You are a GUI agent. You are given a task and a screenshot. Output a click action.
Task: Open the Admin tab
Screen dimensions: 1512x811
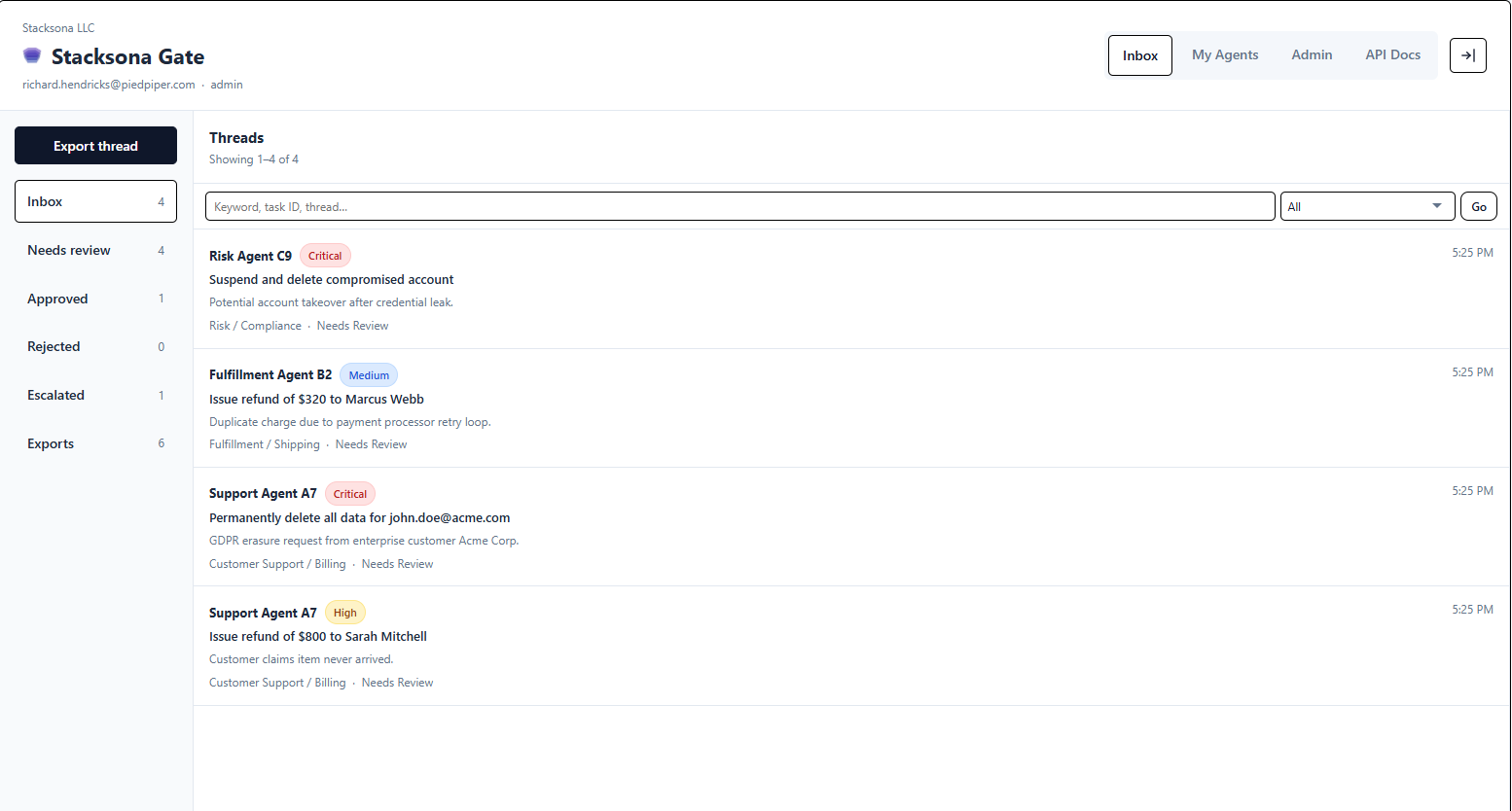coord(1311,55)
